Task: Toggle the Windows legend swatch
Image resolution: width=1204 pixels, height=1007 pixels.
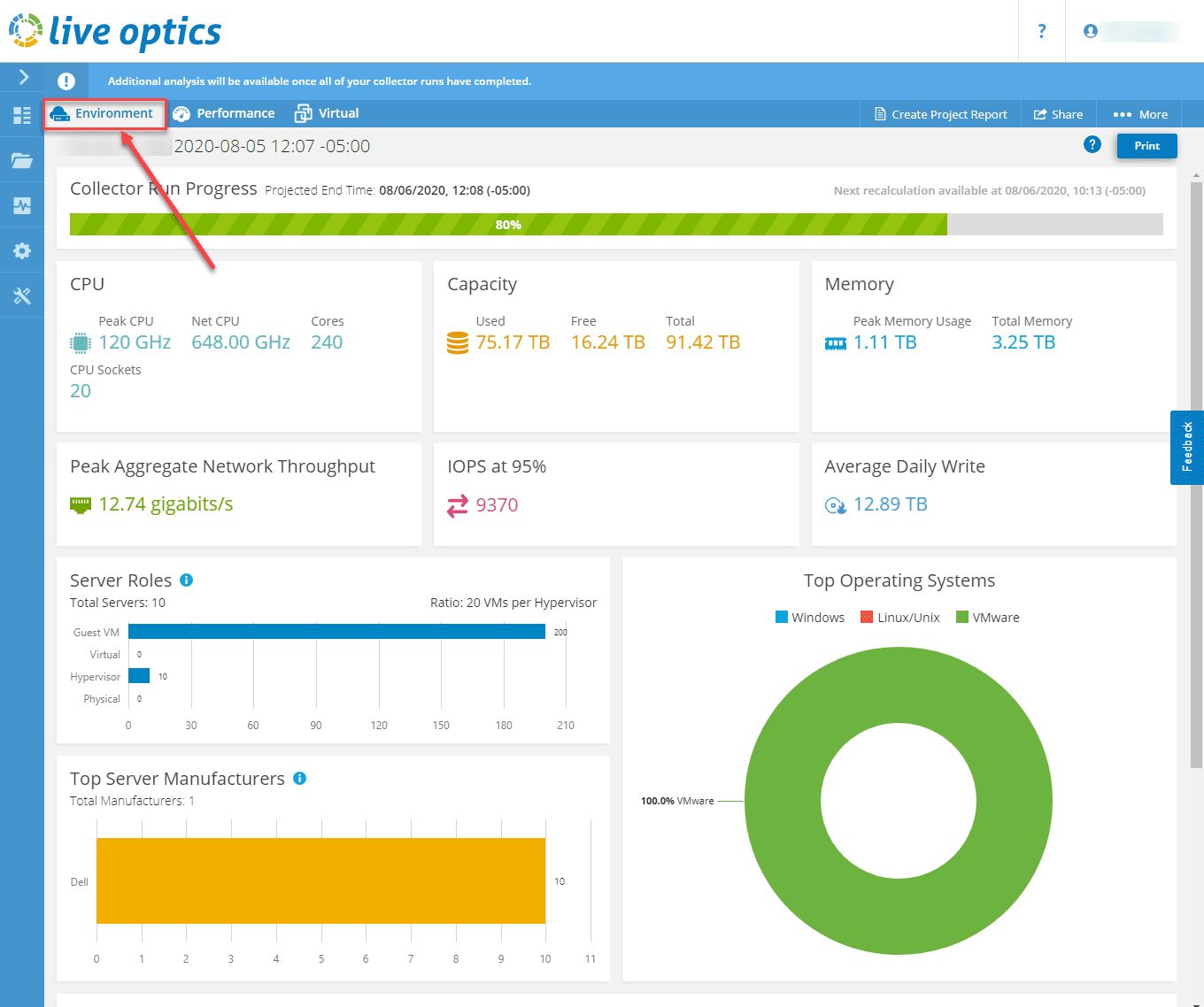Action: [782, 617]
